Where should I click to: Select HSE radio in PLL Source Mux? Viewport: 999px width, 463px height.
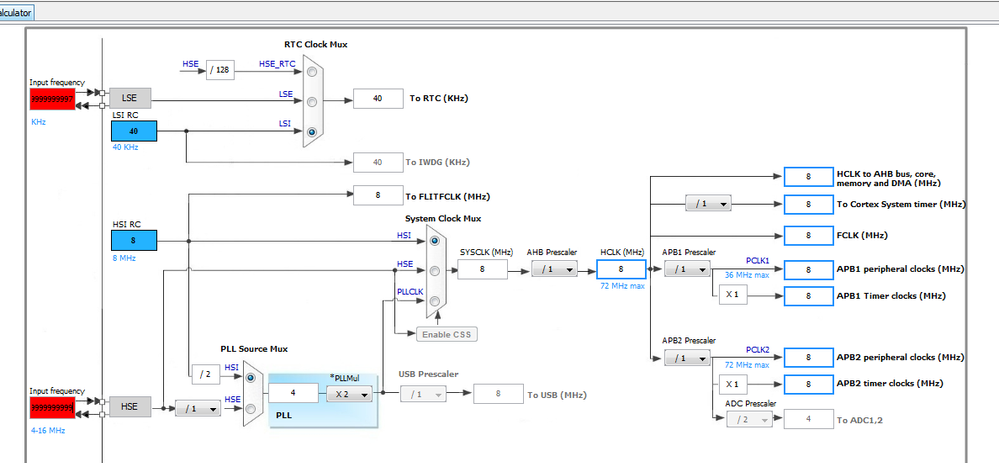[x=250, y=408]
